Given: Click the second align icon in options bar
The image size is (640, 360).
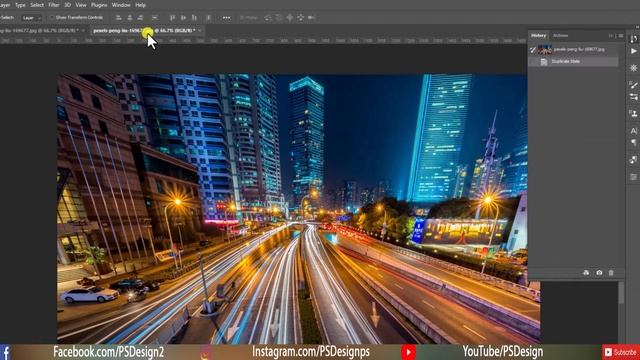Looking at the screenshot, I should pyautogui.click(x=129, y=18).
